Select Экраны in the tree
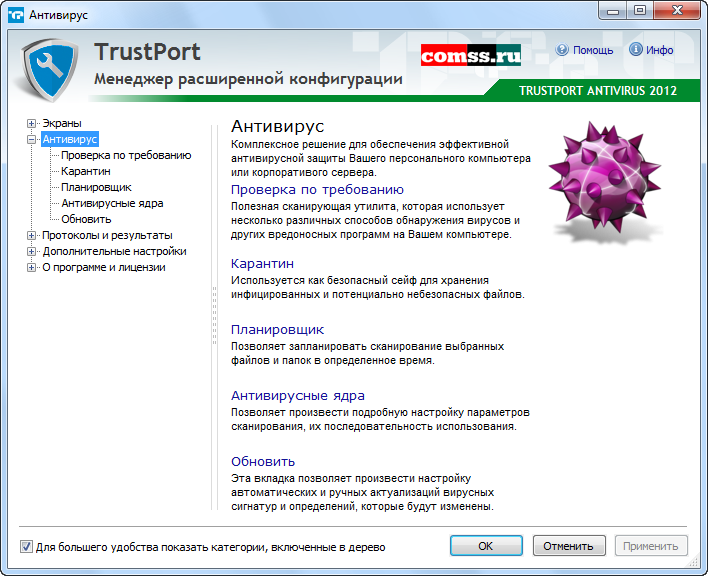The image size is (708, 576). [x=62, y=123]
